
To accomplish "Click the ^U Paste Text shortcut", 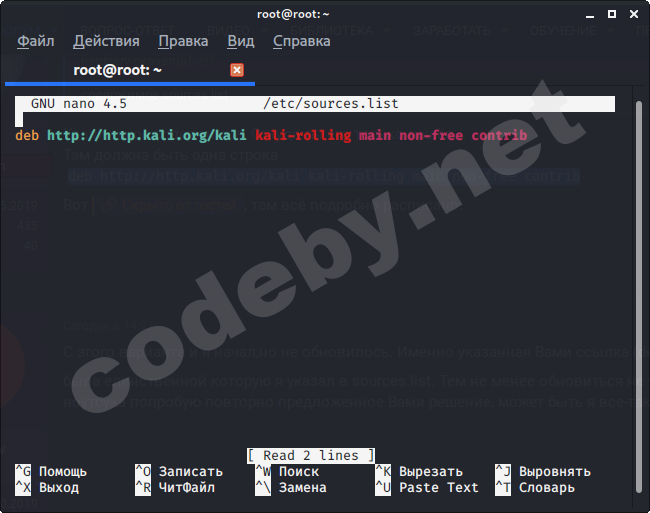I will (x=426, y=488).
